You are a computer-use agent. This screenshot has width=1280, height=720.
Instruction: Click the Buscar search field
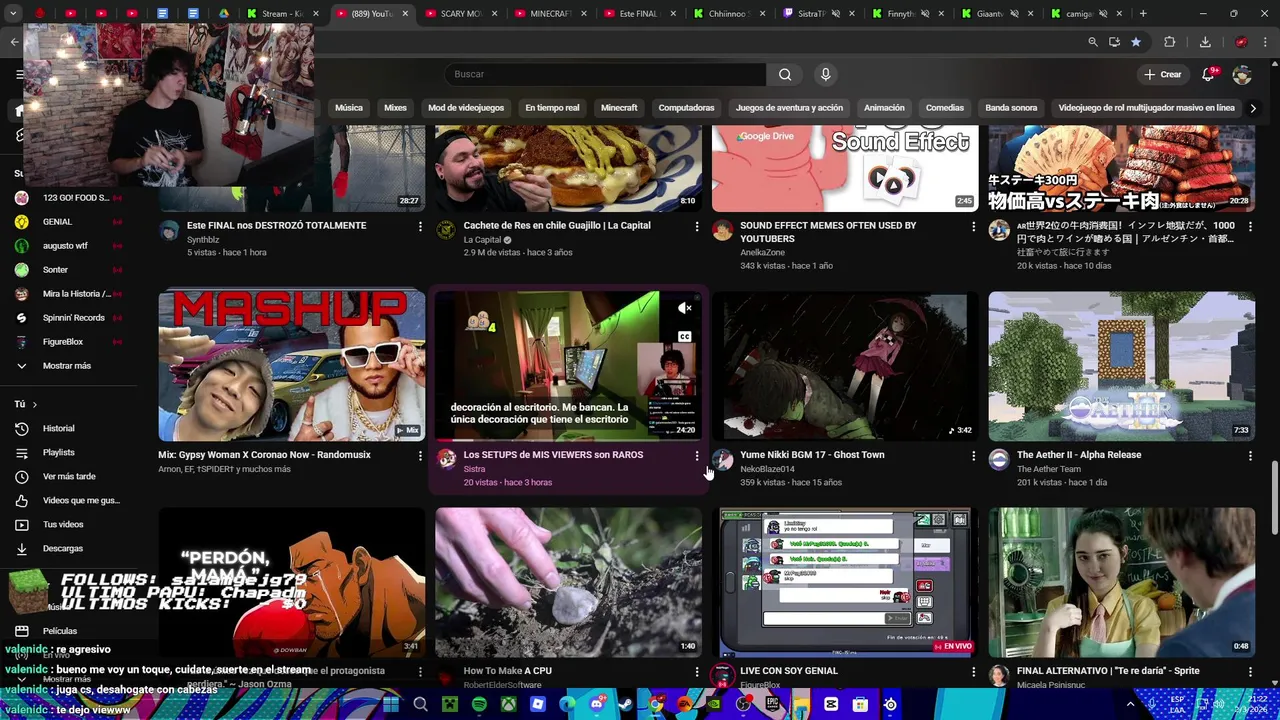tap(606, 74)
